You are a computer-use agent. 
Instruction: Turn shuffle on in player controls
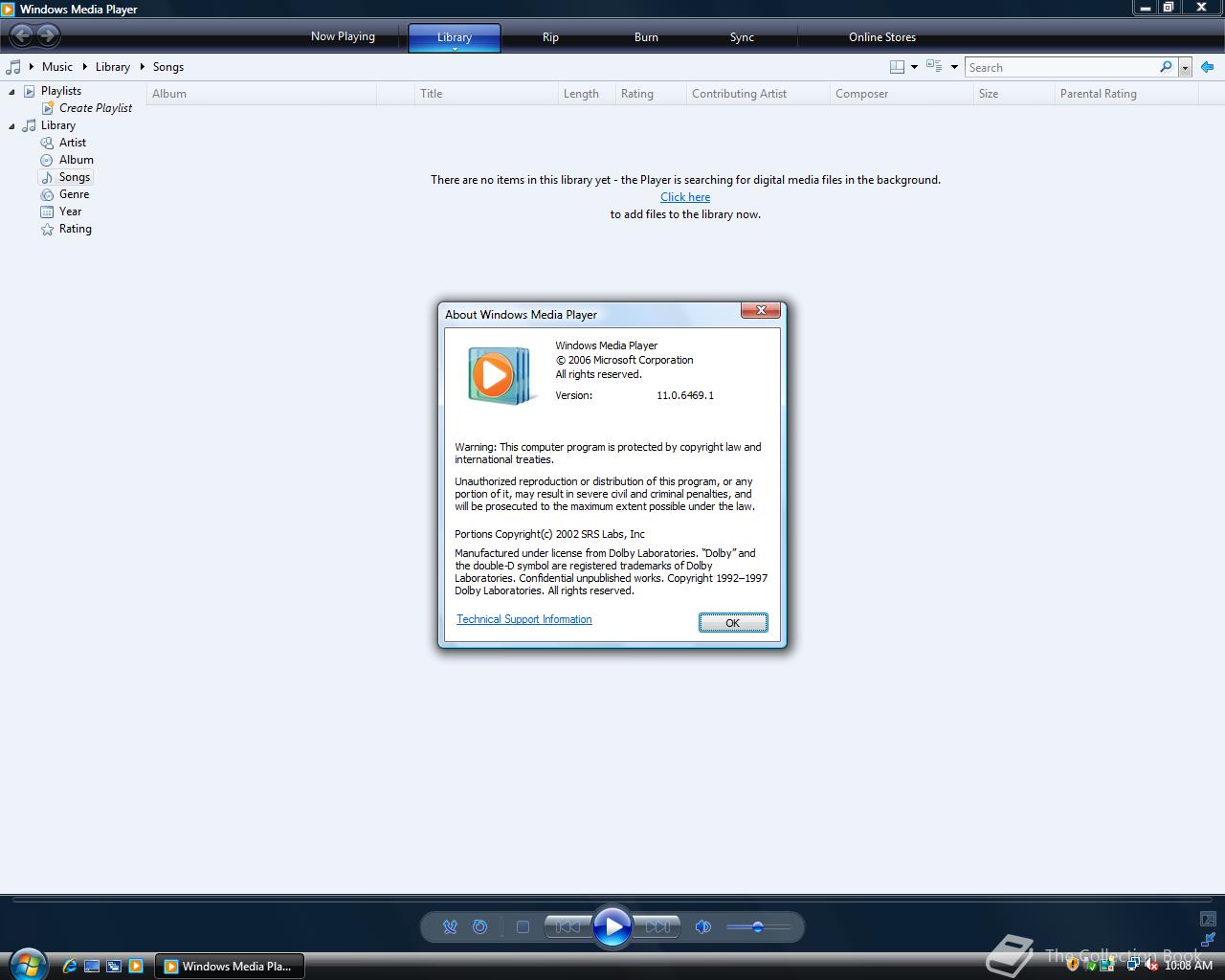(x=450, y=926)
